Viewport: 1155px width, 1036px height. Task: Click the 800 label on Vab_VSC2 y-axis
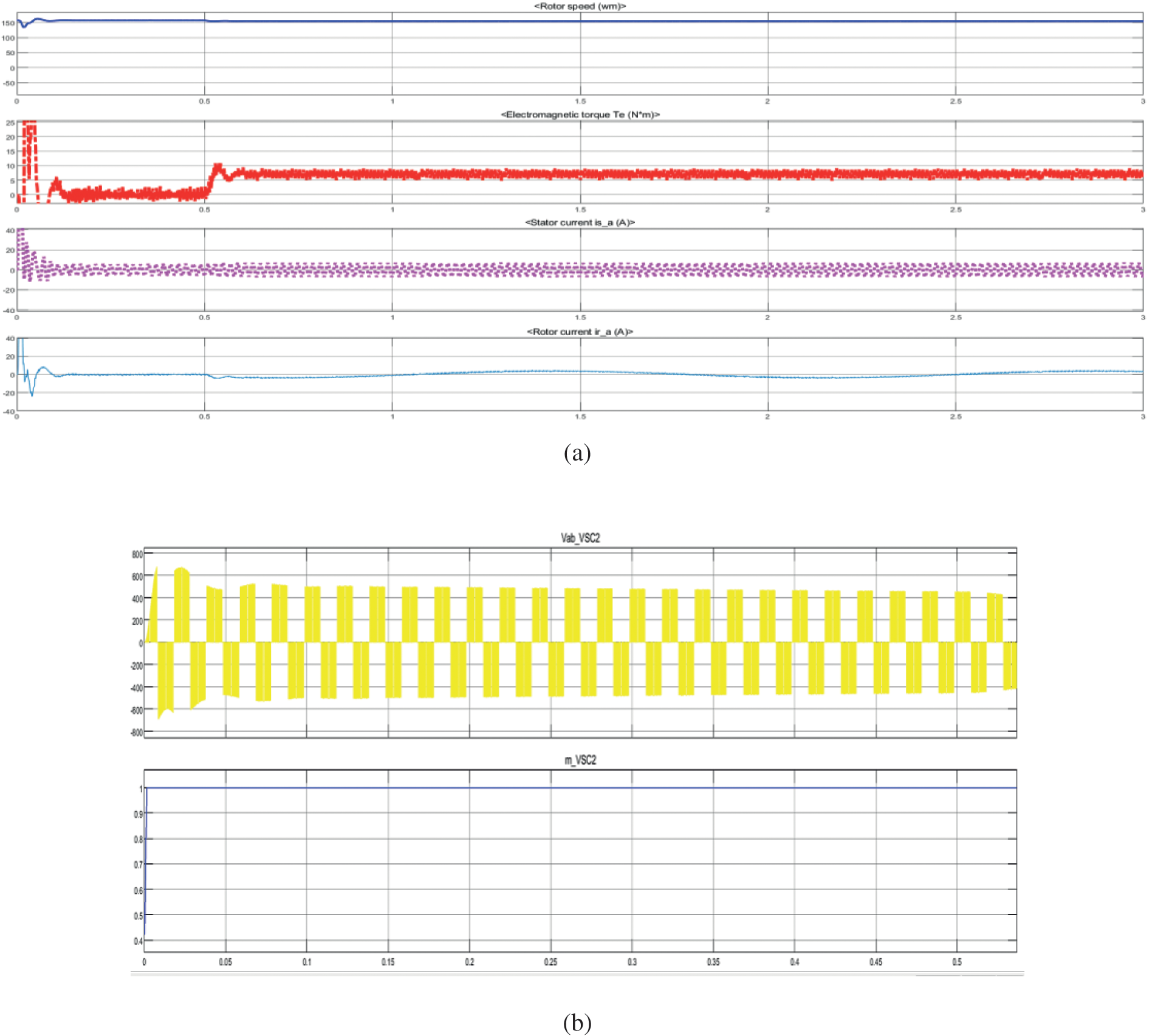point(137,554)
